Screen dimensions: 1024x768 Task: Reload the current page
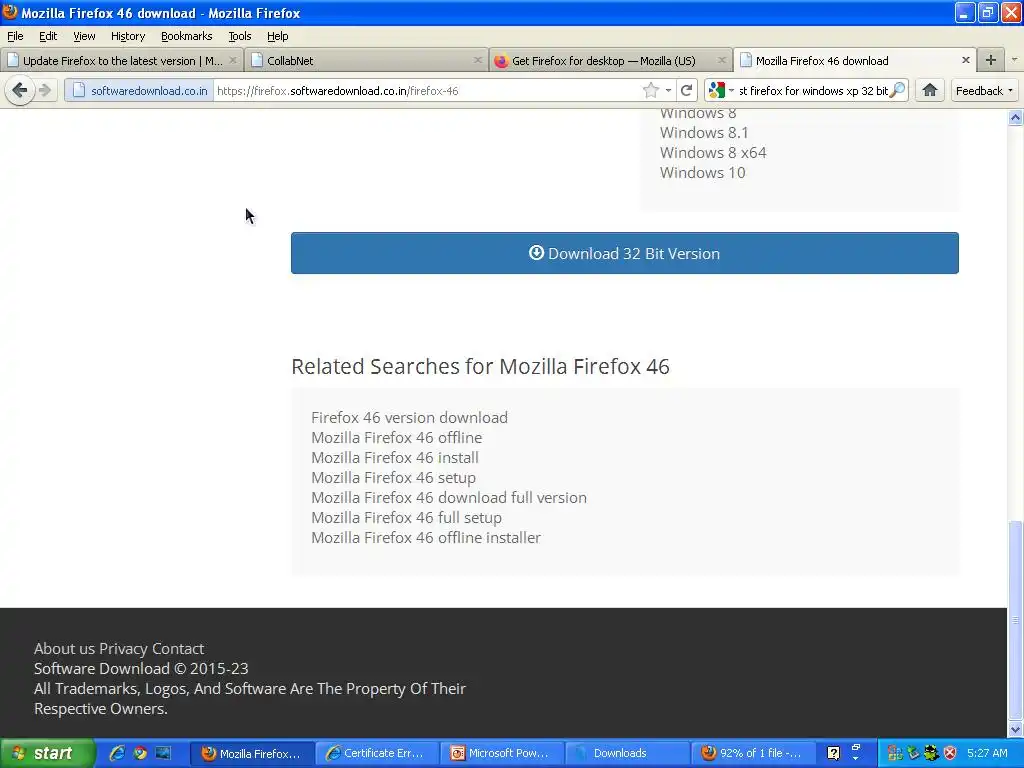pyautogui.click(x=686, y=91)
